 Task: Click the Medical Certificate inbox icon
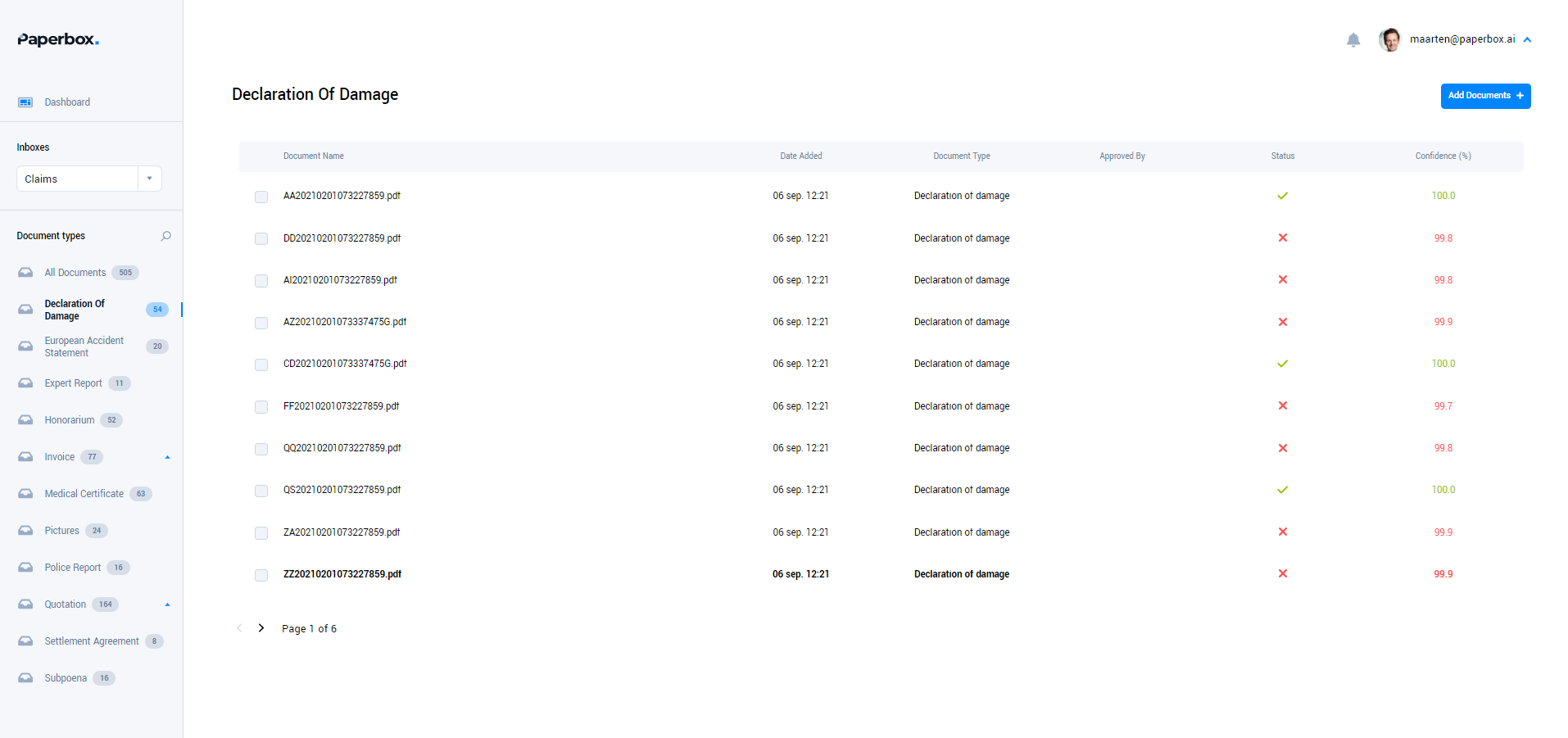(x=25, y=494)
